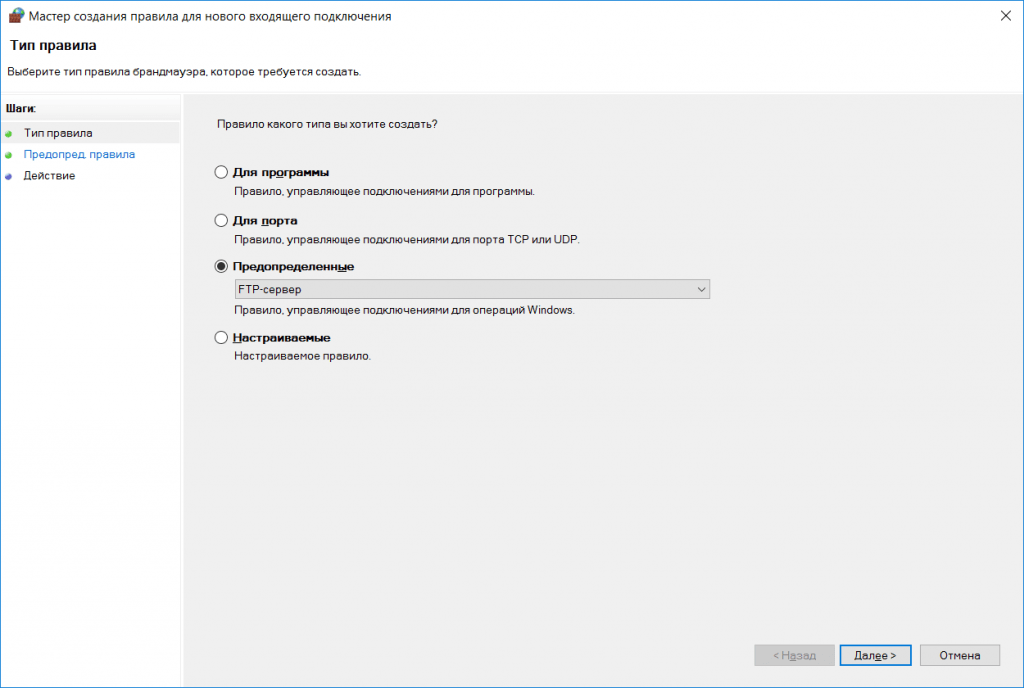Select the Предопределенные radio button
The image size is (1024, 688).
pyautogui.click(x=221, y=266)
